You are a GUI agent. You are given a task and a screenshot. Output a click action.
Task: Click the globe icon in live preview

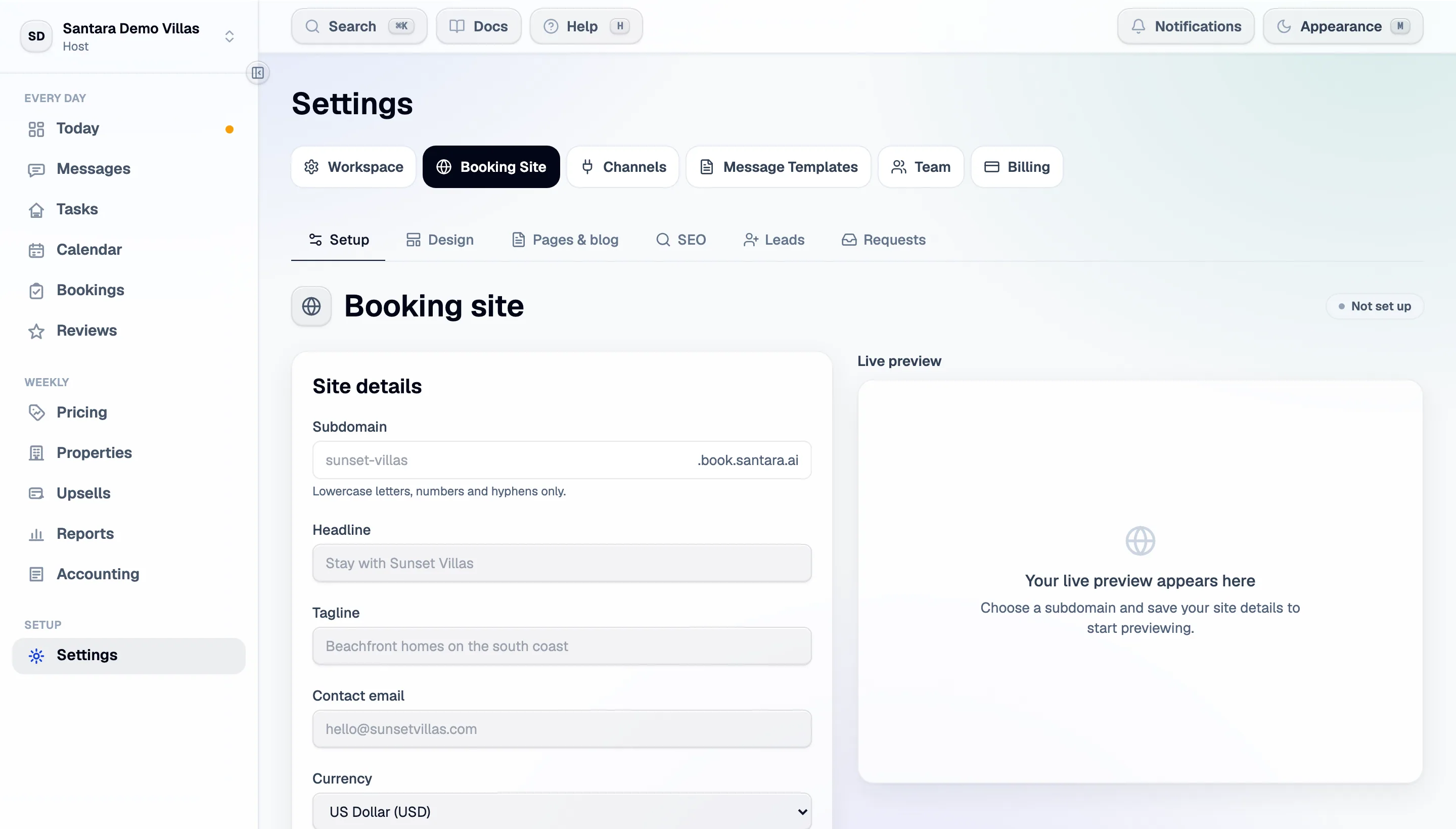pyautogui.click(x=1140, y=541)
